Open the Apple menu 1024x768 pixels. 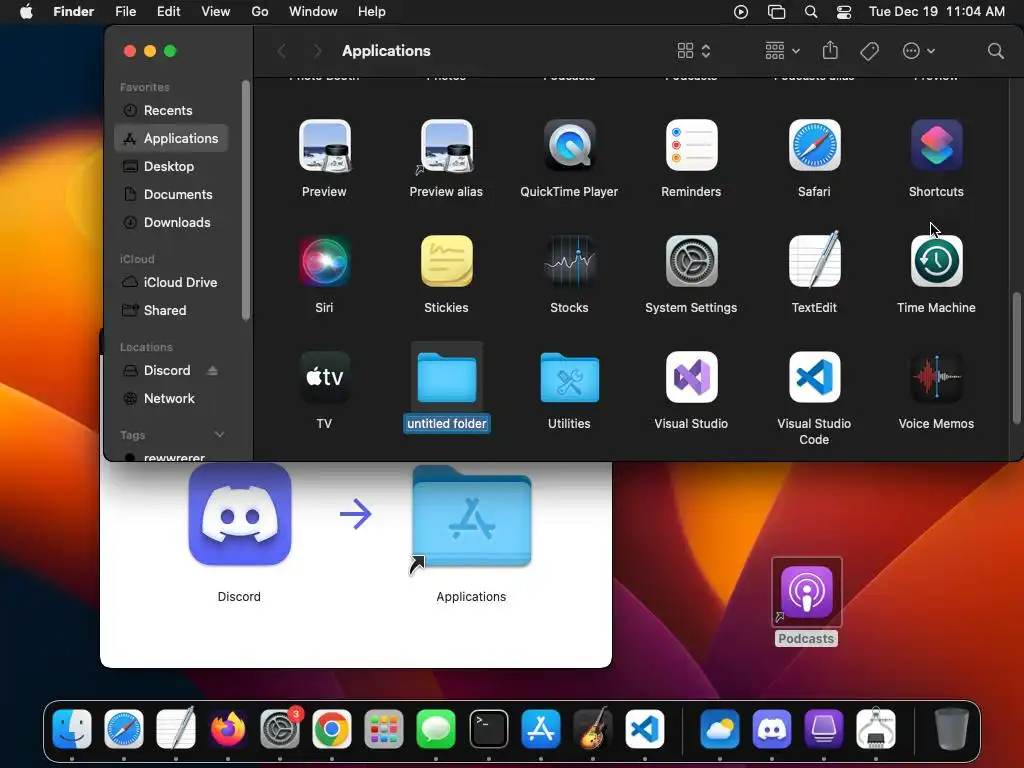pyautogui.click(x=26, y=12)
